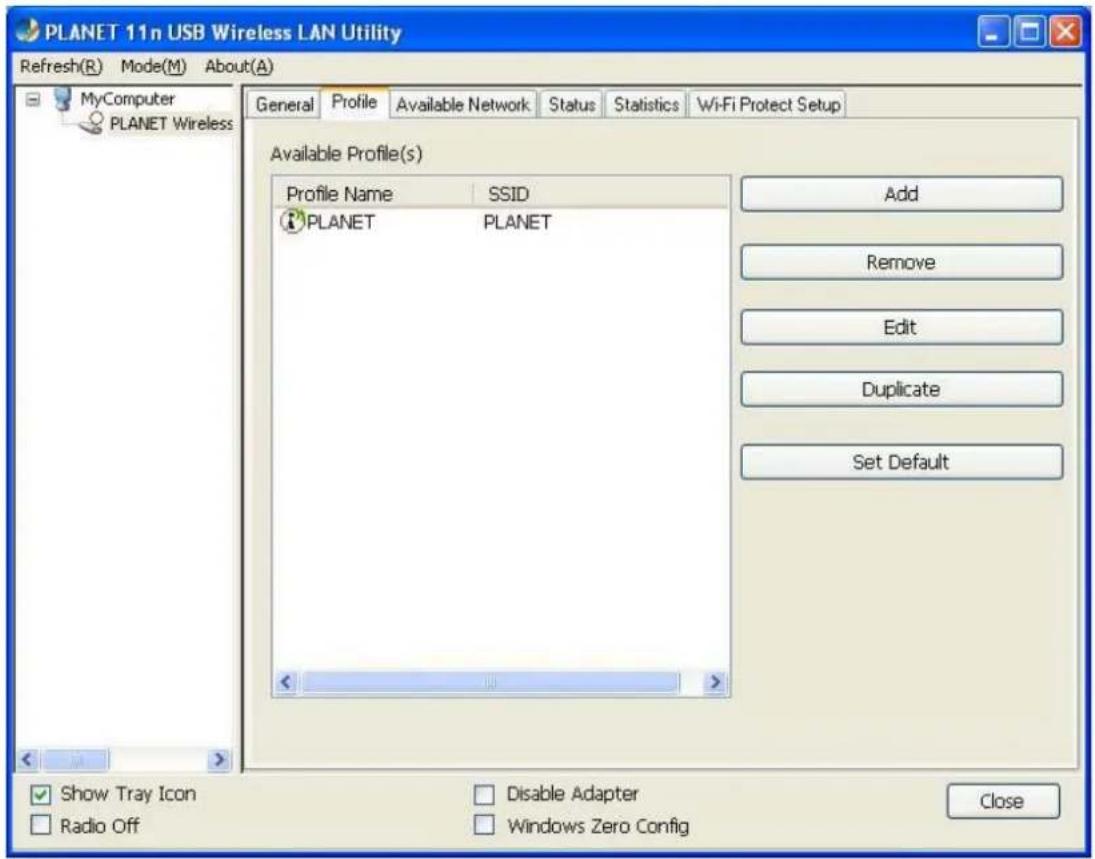
Task: Check the Disable Adapter checkbox
Action: (x=484, y=795)
